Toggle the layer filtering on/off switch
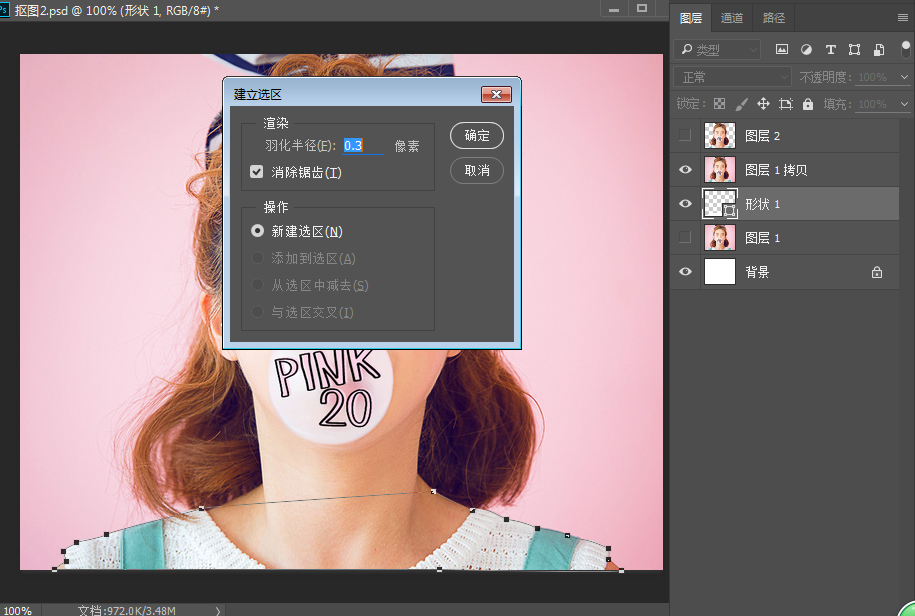 [906, 49]
